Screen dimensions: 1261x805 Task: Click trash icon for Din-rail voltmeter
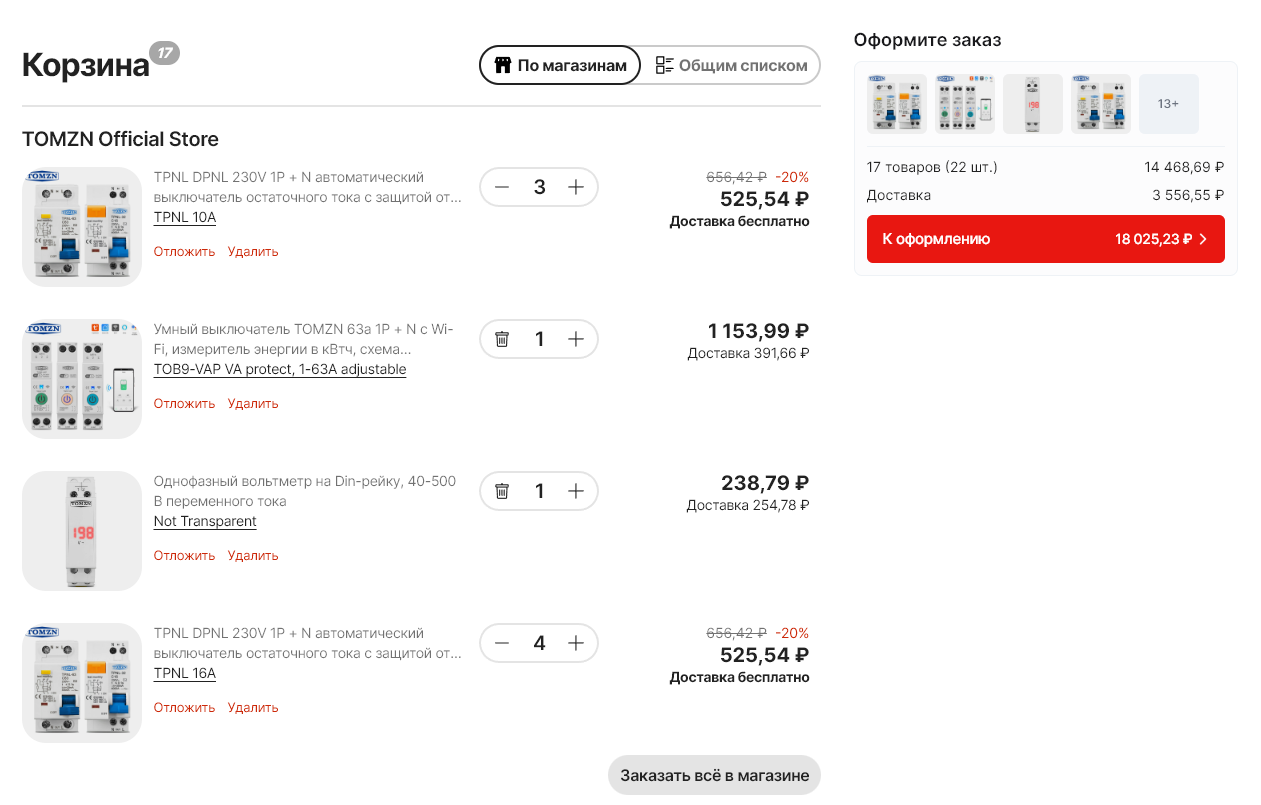pos(502,491)
